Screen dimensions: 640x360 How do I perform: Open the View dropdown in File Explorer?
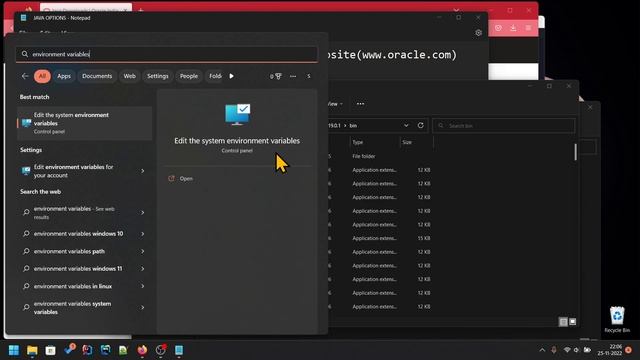click(x=335, y=104)
